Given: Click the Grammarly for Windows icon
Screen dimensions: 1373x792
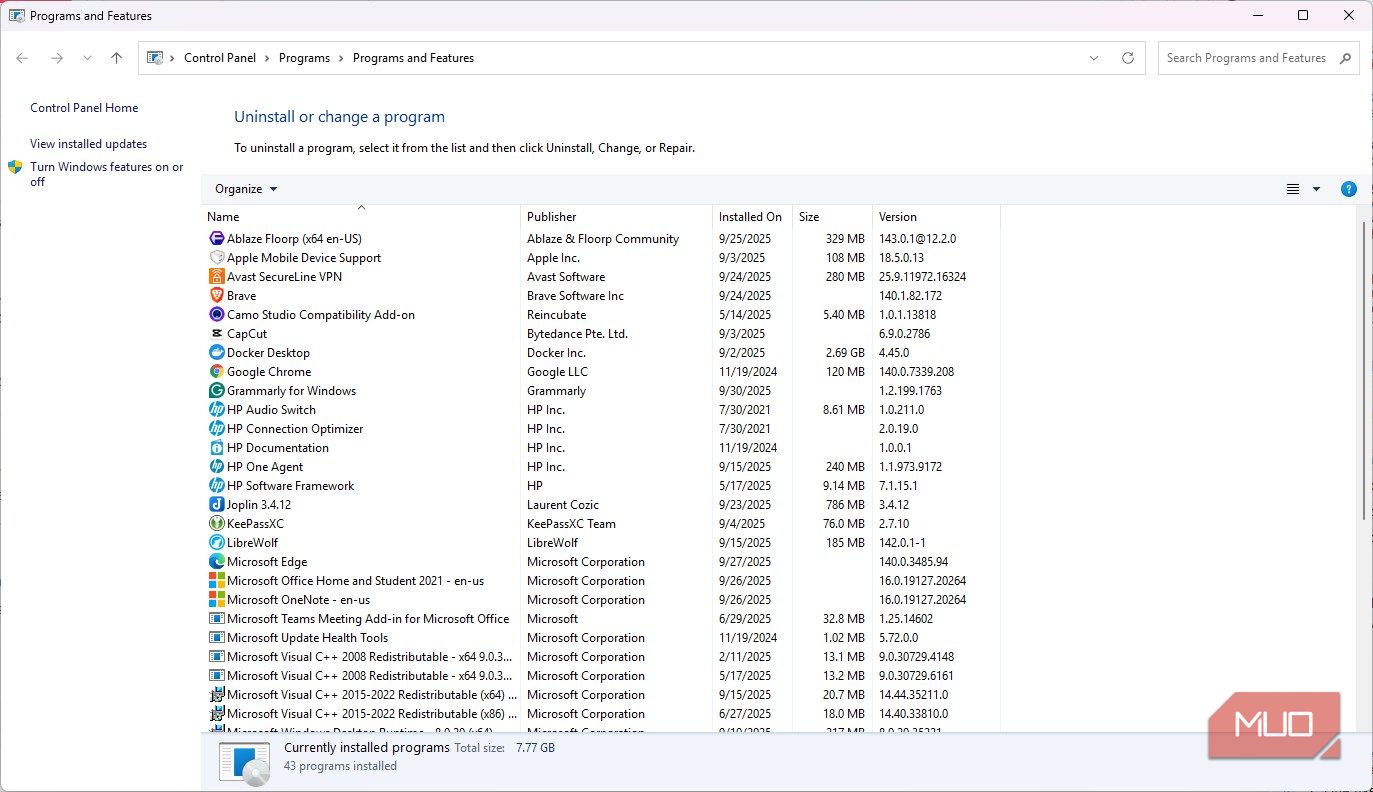Looking at the screenshot, I should (216, 391).
